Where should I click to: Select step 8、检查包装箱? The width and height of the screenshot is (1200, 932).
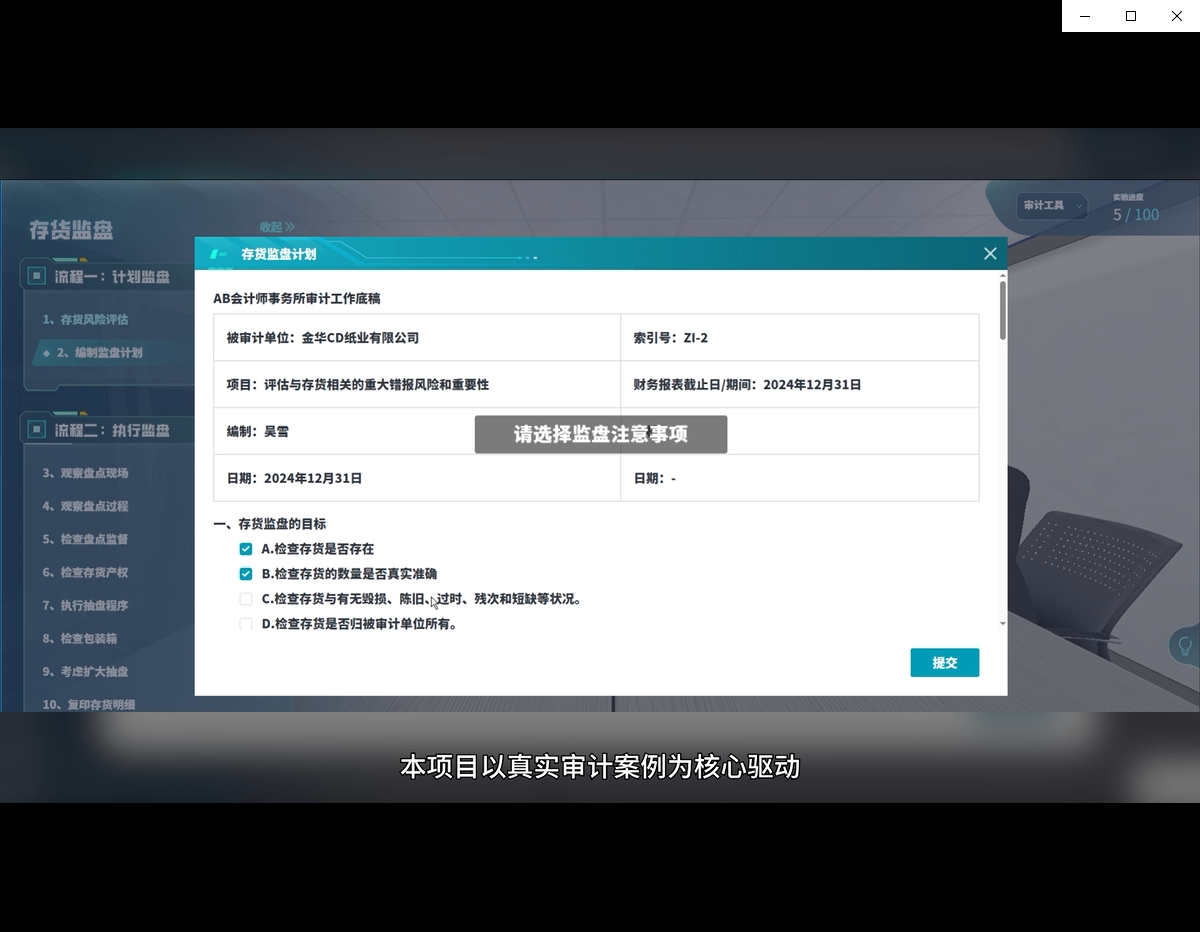click(x=79, y=639)
